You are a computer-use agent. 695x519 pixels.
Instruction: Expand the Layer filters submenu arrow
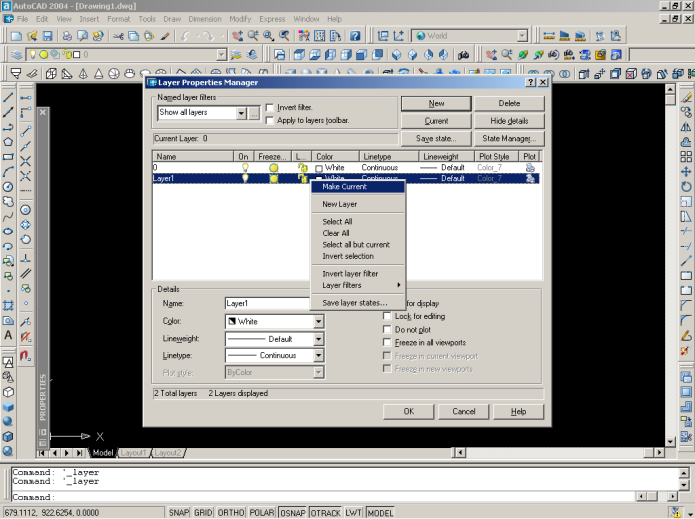coord(399,285)
